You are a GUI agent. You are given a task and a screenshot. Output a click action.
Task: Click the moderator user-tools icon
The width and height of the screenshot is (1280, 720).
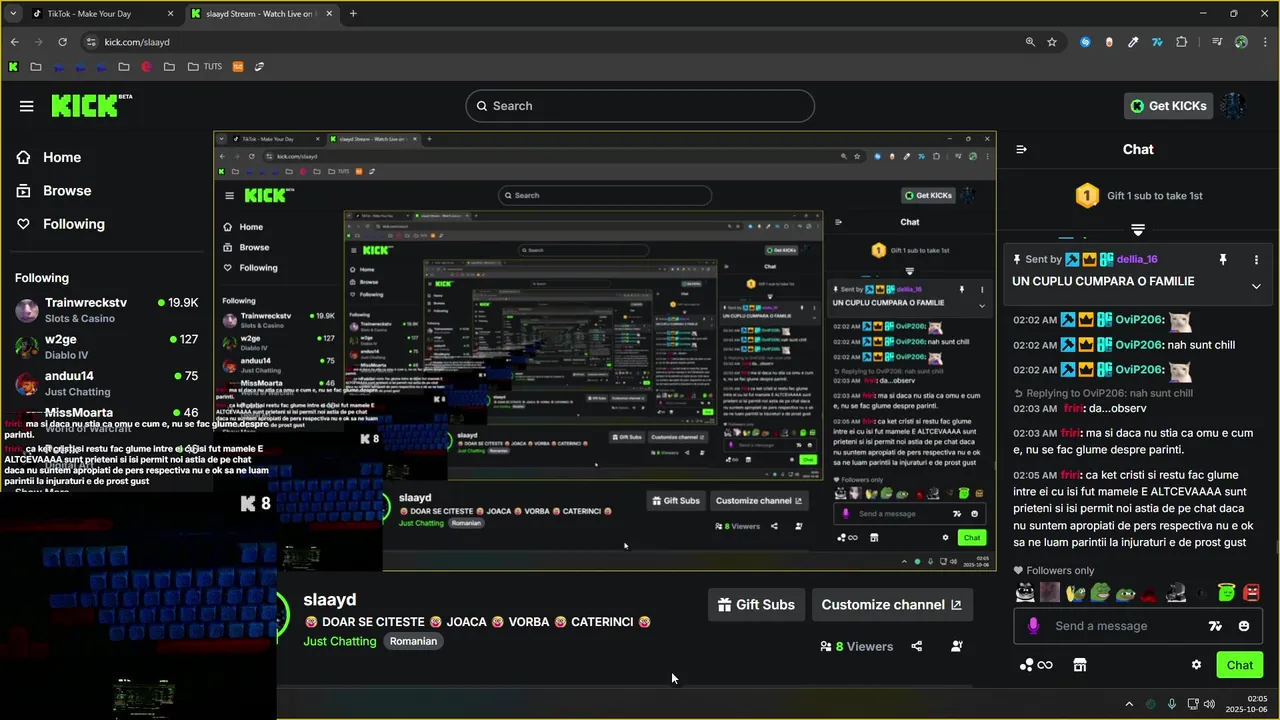(x=956, y=647)
